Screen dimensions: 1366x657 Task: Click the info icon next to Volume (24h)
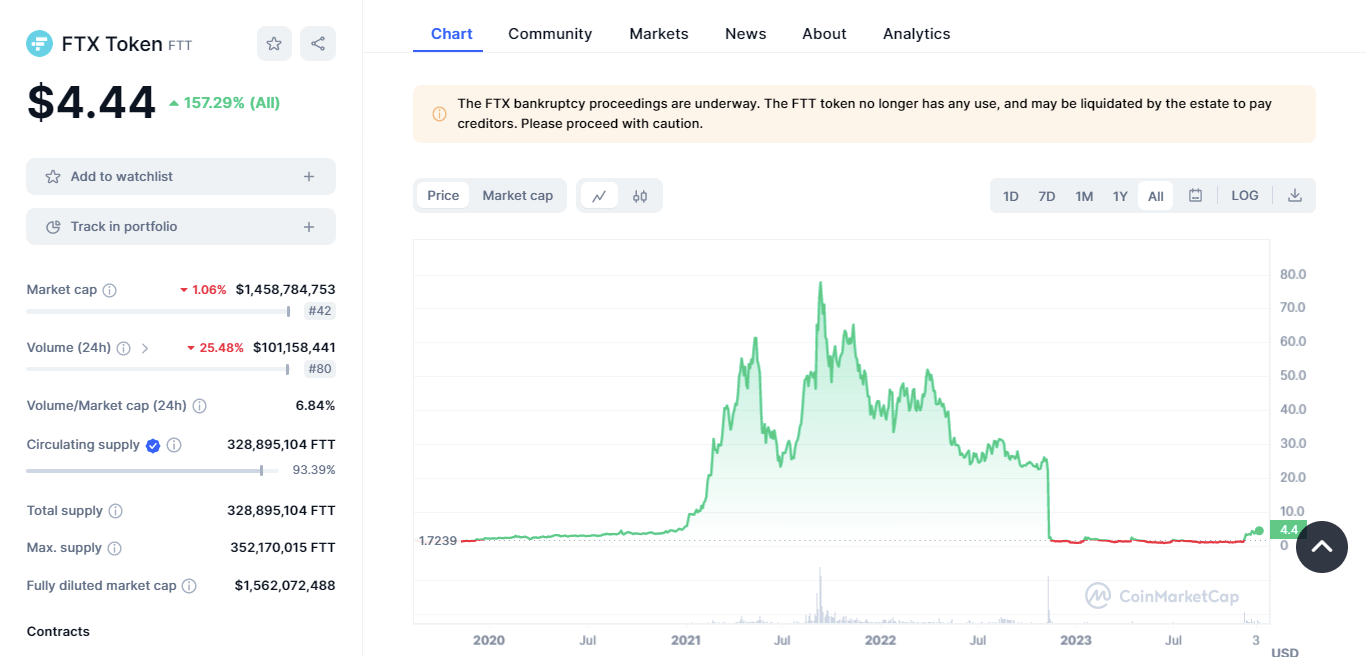[123, 348]
